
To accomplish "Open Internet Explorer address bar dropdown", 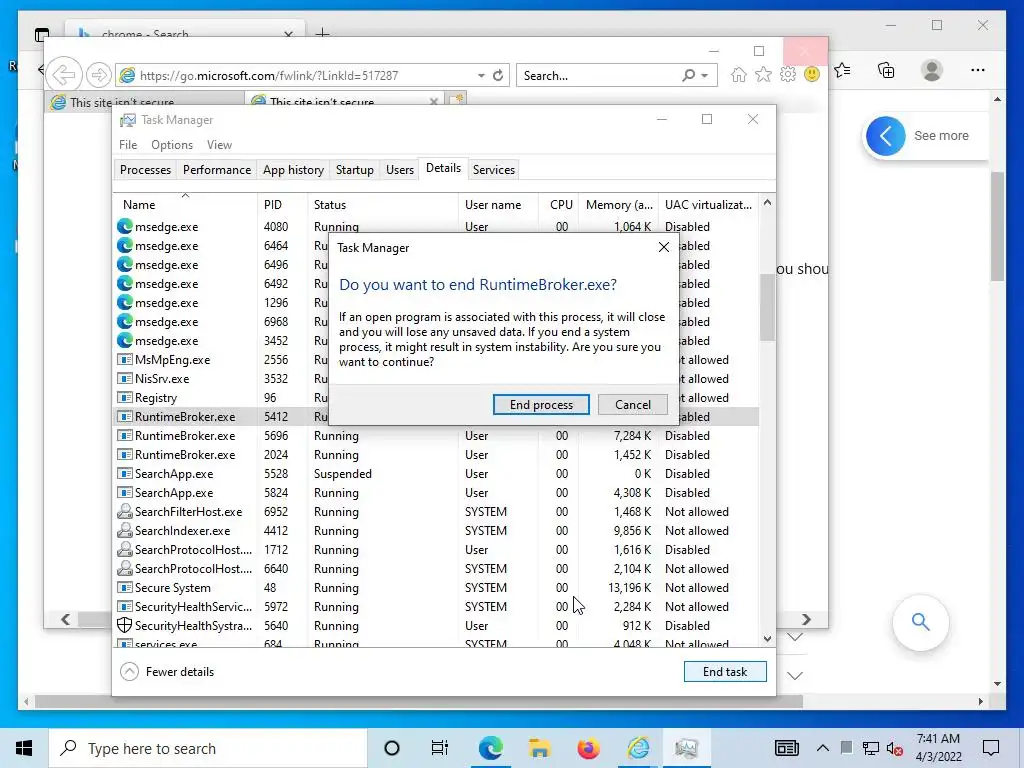I will click(481, 76).
